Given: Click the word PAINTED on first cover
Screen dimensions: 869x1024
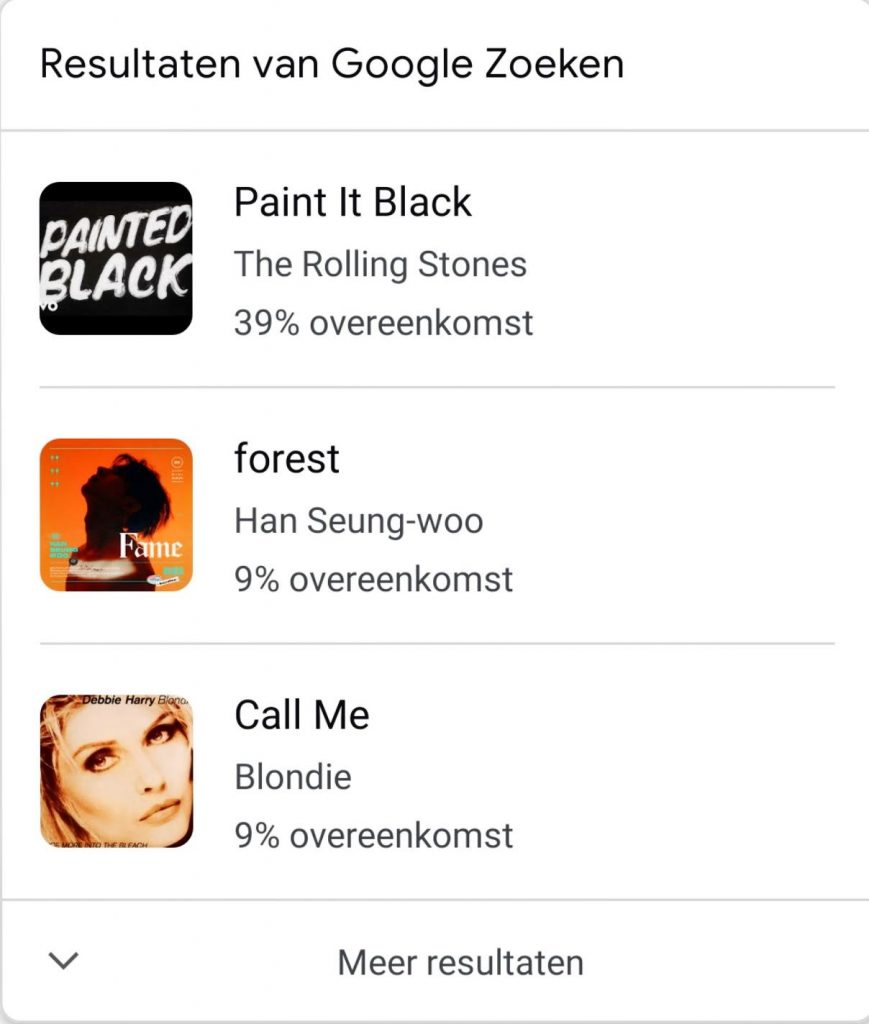Looking at the screenshot, I should point(115,232).
